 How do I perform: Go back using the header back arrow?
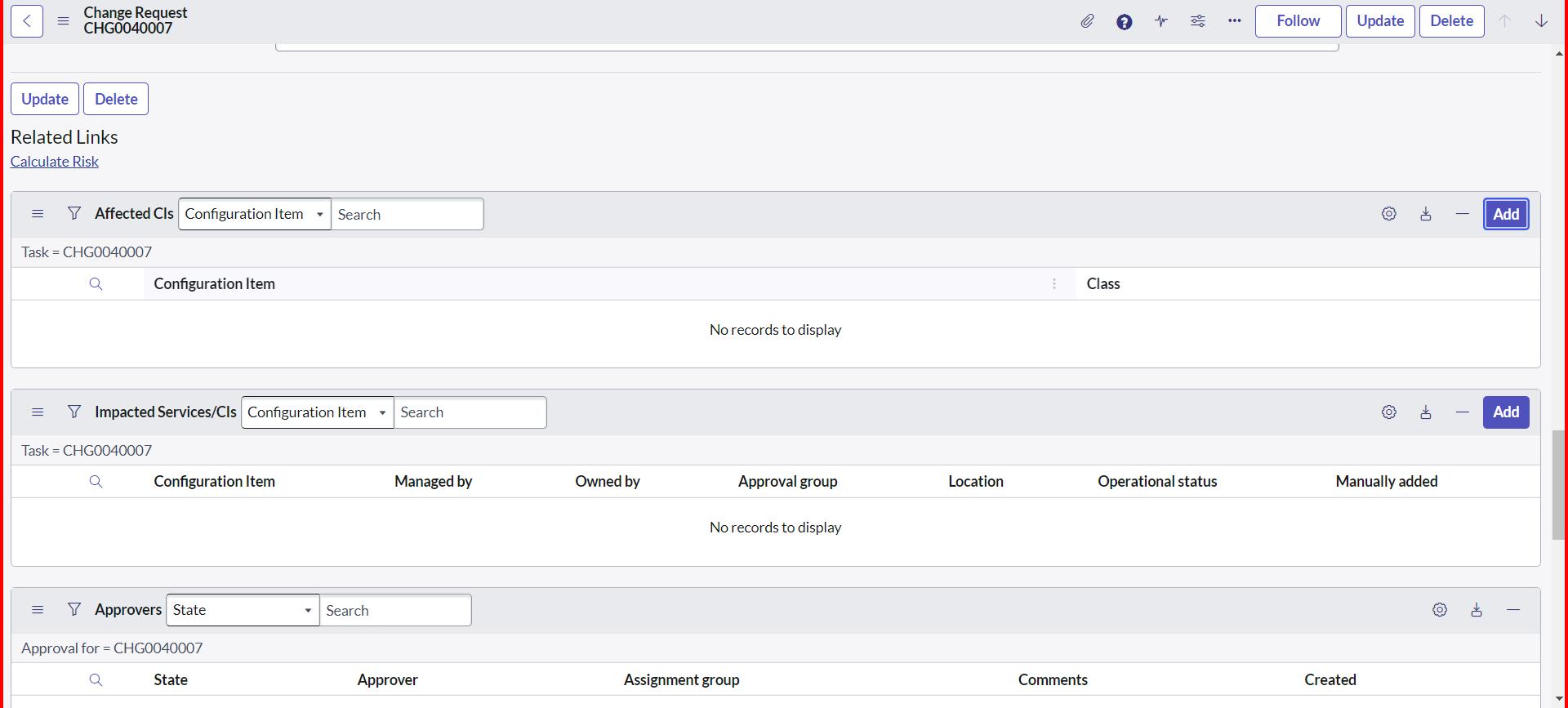pyautogui.click(x=27, y=21)
